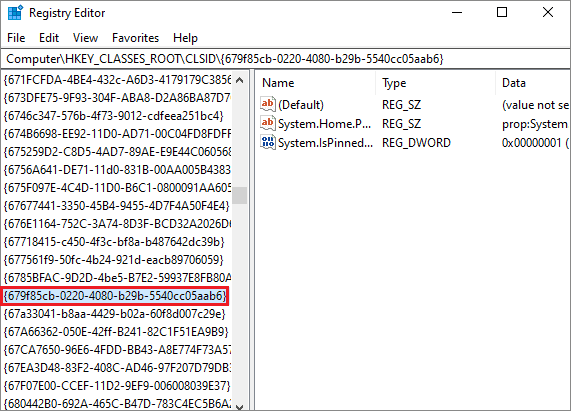Select key {674B6698-EE92-11D0-AD71-00C04FD8FDFF
Image resolution: width=571 pixels, height=411 pixels.
click(117, 134)
